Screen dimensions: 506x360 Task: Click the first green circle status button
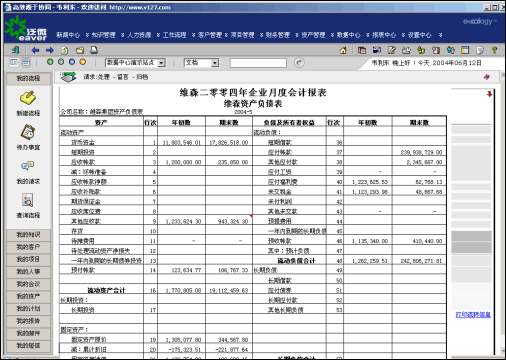[50, 62]
